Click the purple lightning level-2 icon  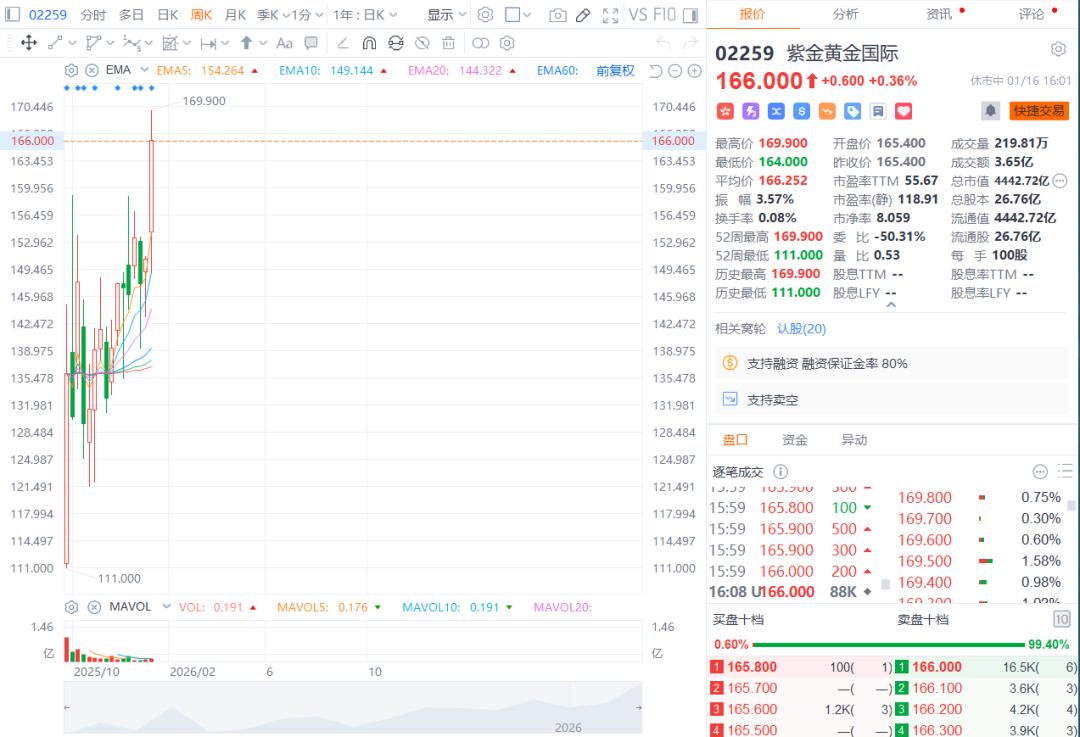[x=750, y=111]
